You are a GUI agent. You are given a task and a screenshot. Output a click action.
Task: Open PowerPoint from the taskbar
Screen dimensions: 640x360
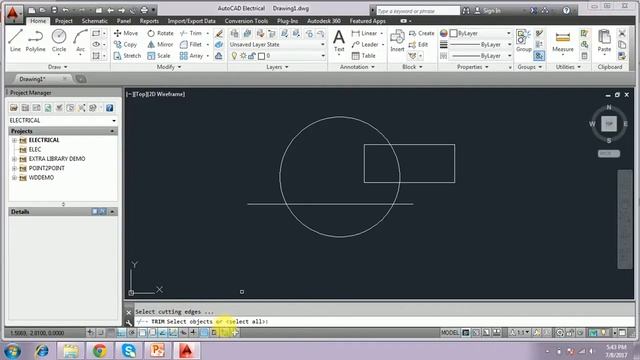point(158,351)
